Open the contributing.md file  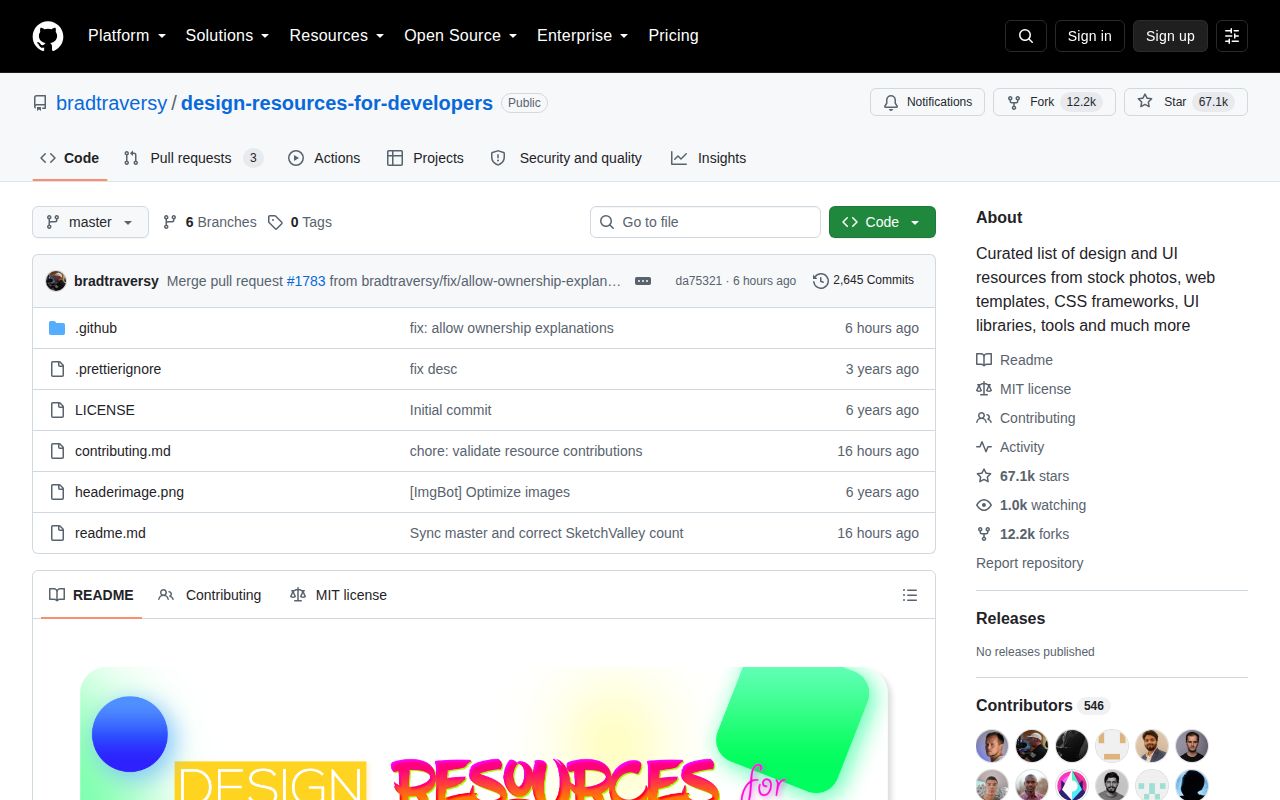tap(123, 451)
